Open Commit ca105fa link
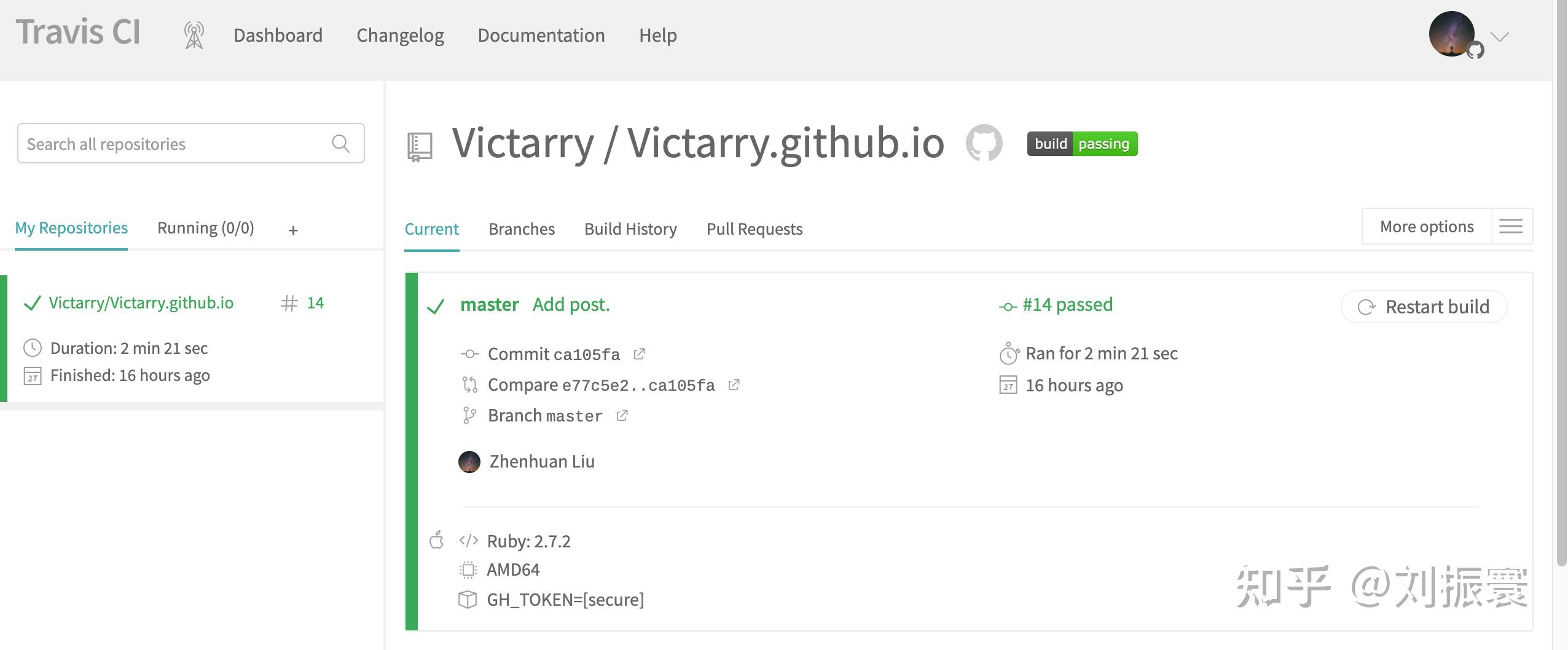Viewport: 1568px width, 650px height. point(554,354)
